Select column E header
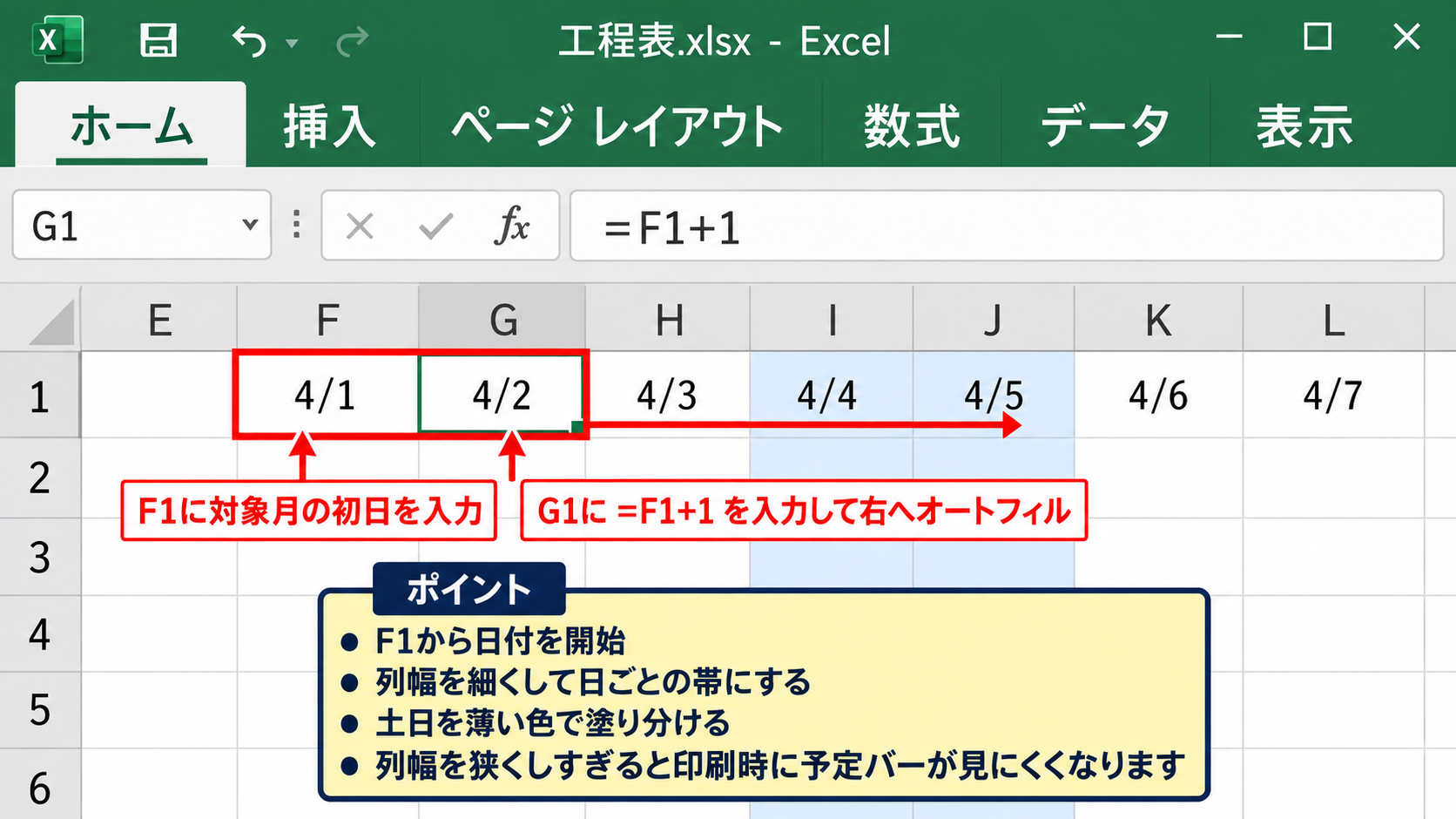The height and width of the screenshot is (819, 1456). coord(159,320)
